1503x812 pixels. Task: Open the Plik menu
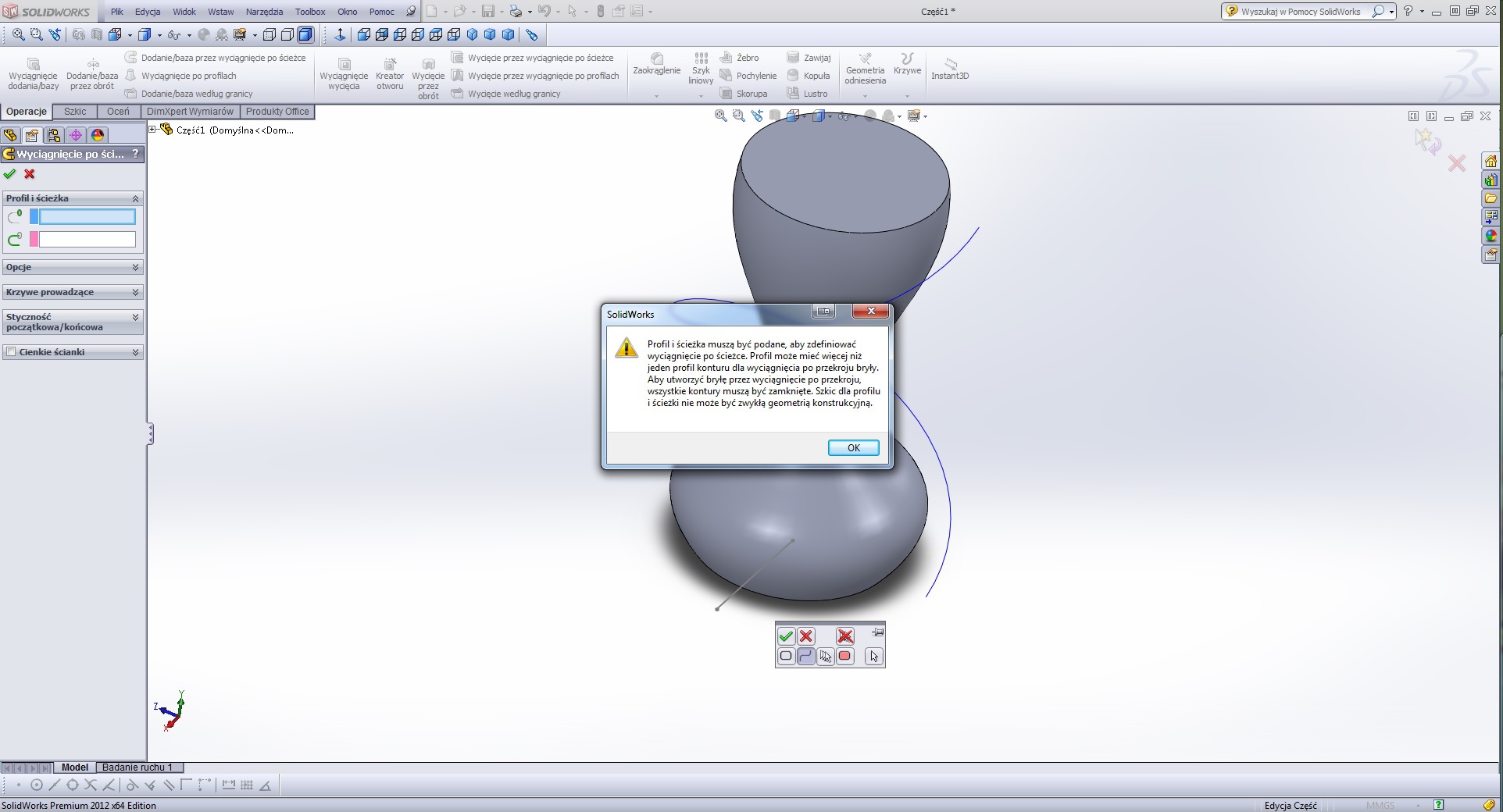(x=117, y=12)
